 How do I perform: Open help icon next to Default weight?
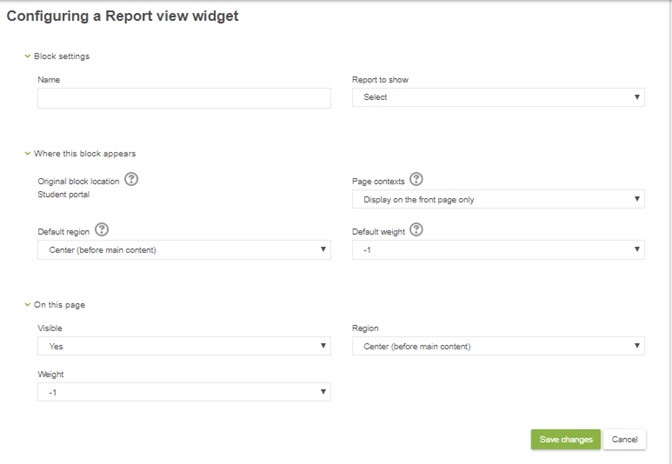pos(416,230)
